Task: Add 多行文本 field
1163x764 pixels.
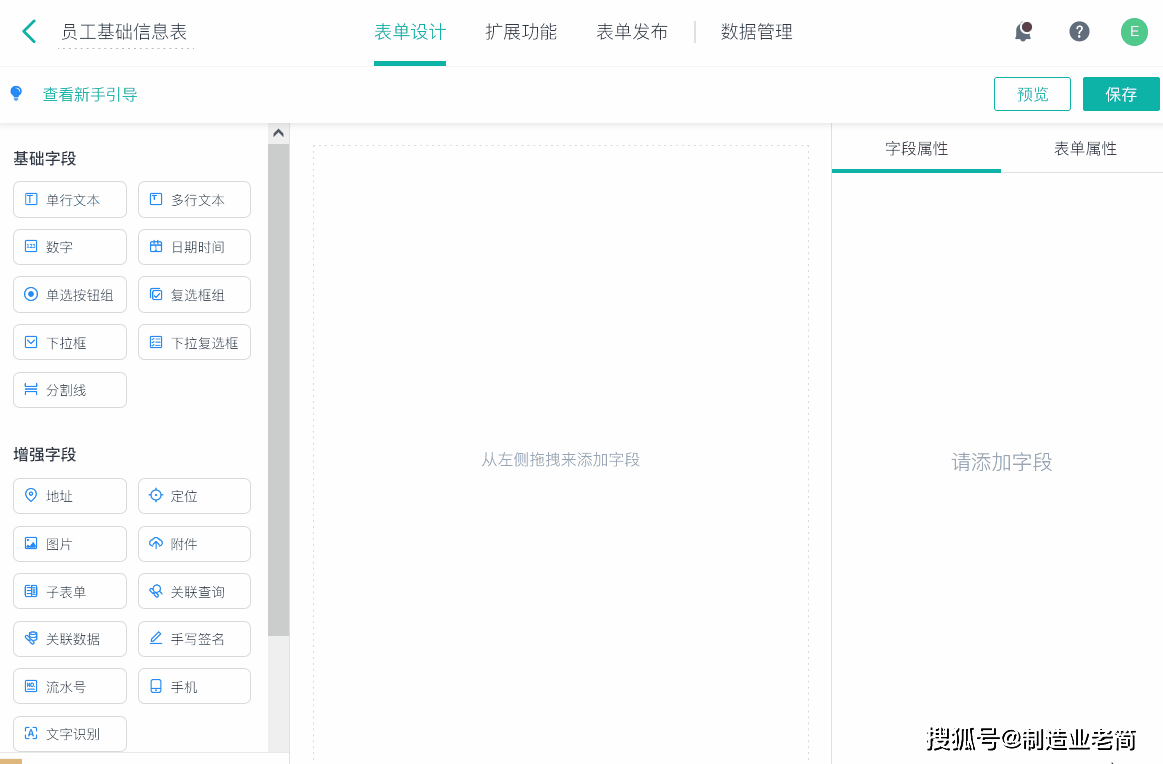Action: 194,200
